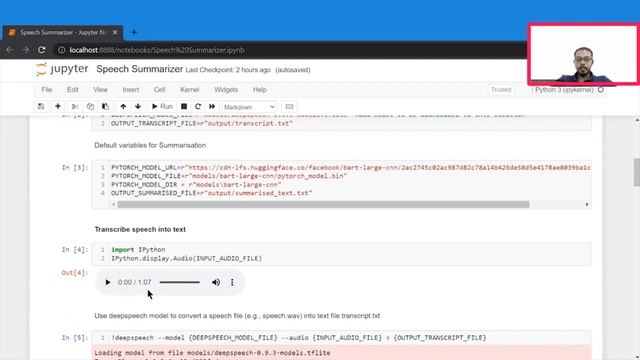Click the 'Use deepspeech model' markdown text
640x360 pixels.
click(x=237, y=316)
